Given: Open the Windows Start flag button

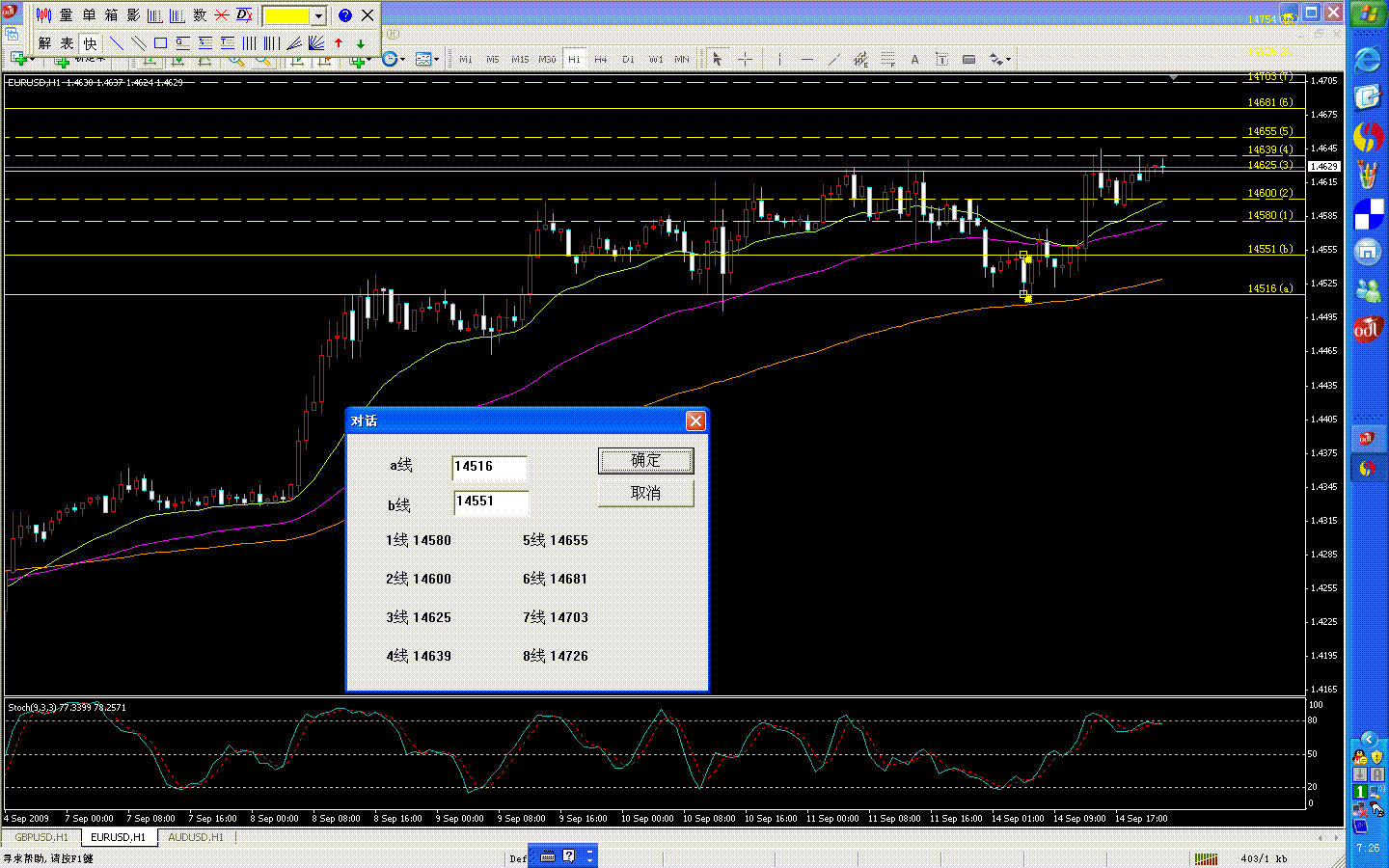Looking at the screenshot, I should click(1368, 14).
